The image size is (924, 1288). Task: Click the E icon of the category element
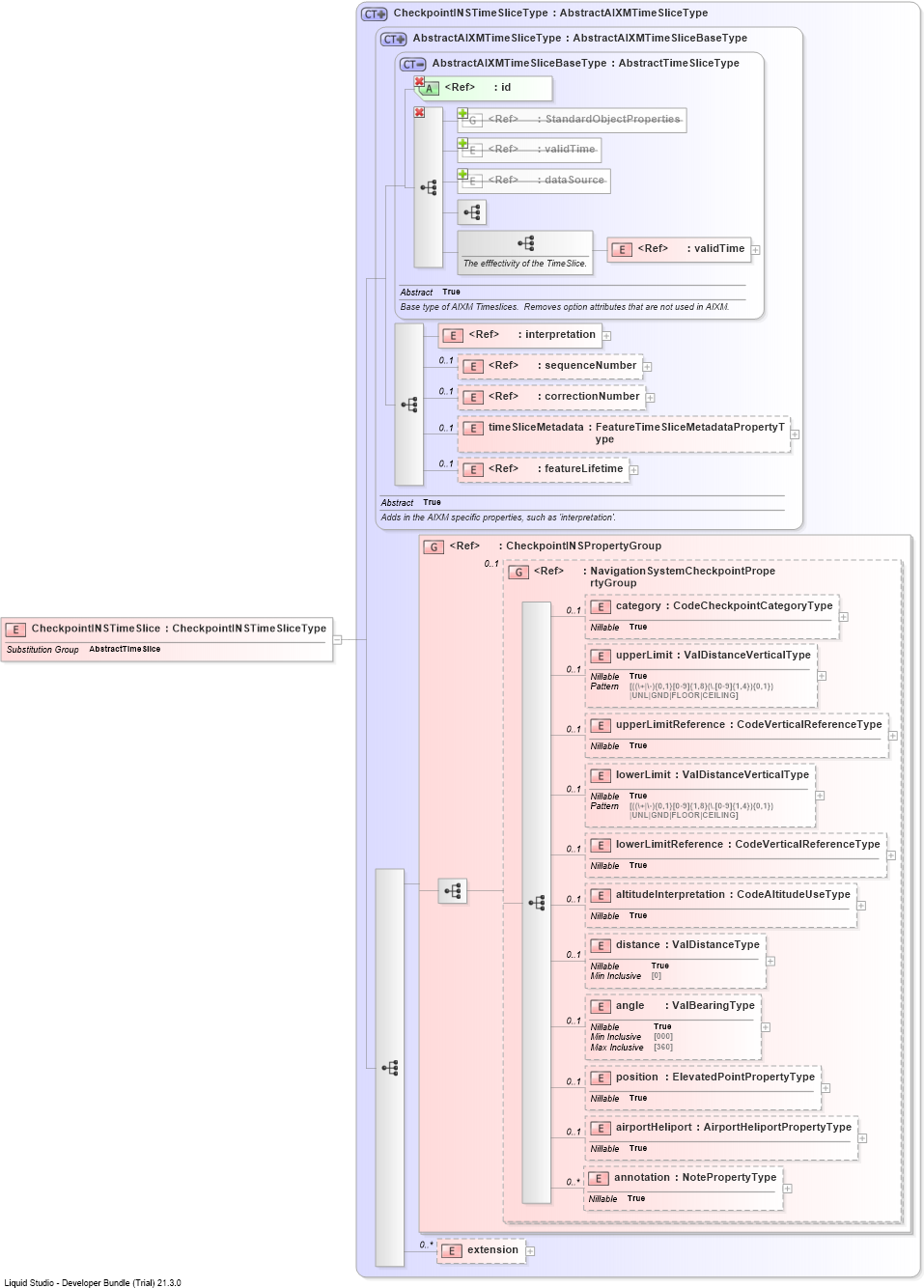point(601,607)
